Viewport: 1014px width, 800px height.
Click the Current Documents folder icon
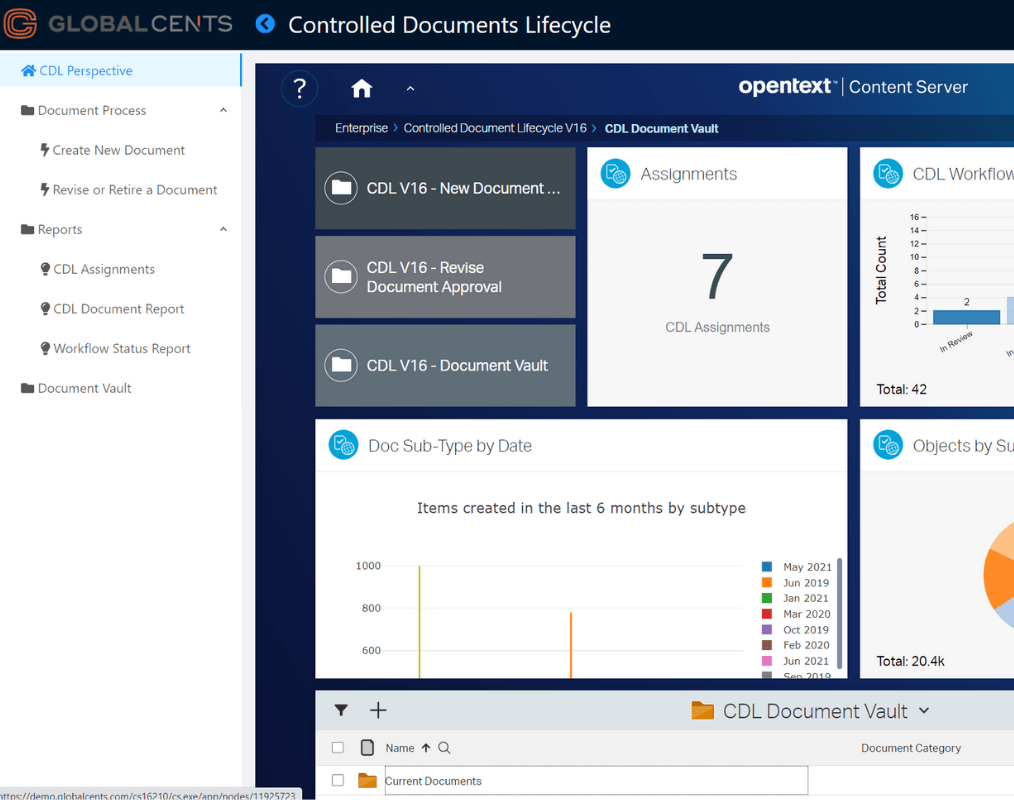point(367,780)
